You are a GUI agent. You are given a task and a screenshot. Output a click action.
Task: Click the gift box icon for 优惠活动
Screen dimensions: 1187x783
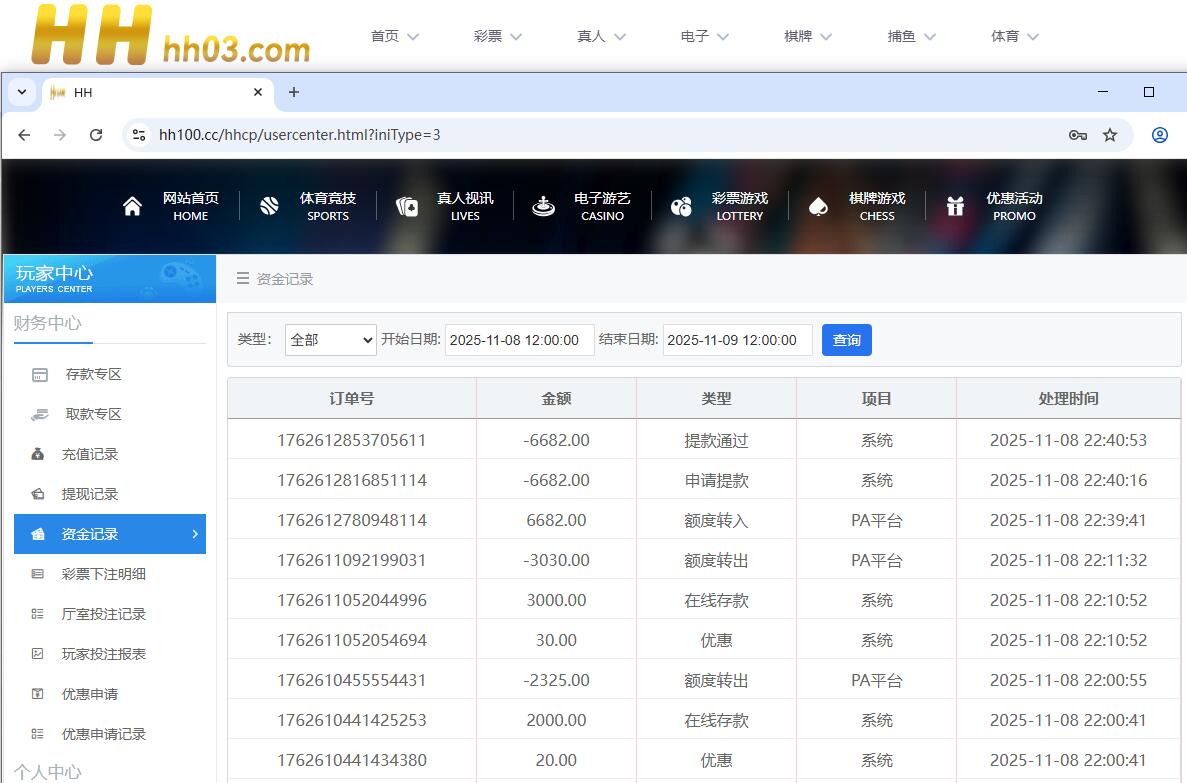[955, 206]
